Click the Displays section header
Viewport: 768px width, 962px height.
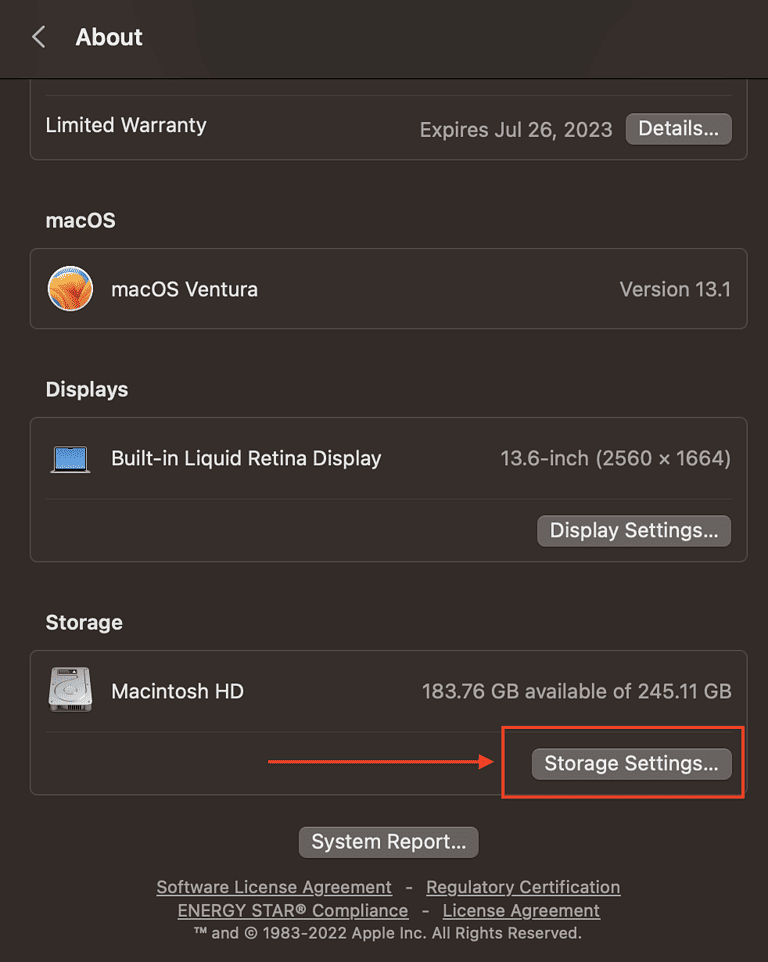click(86, 389)
